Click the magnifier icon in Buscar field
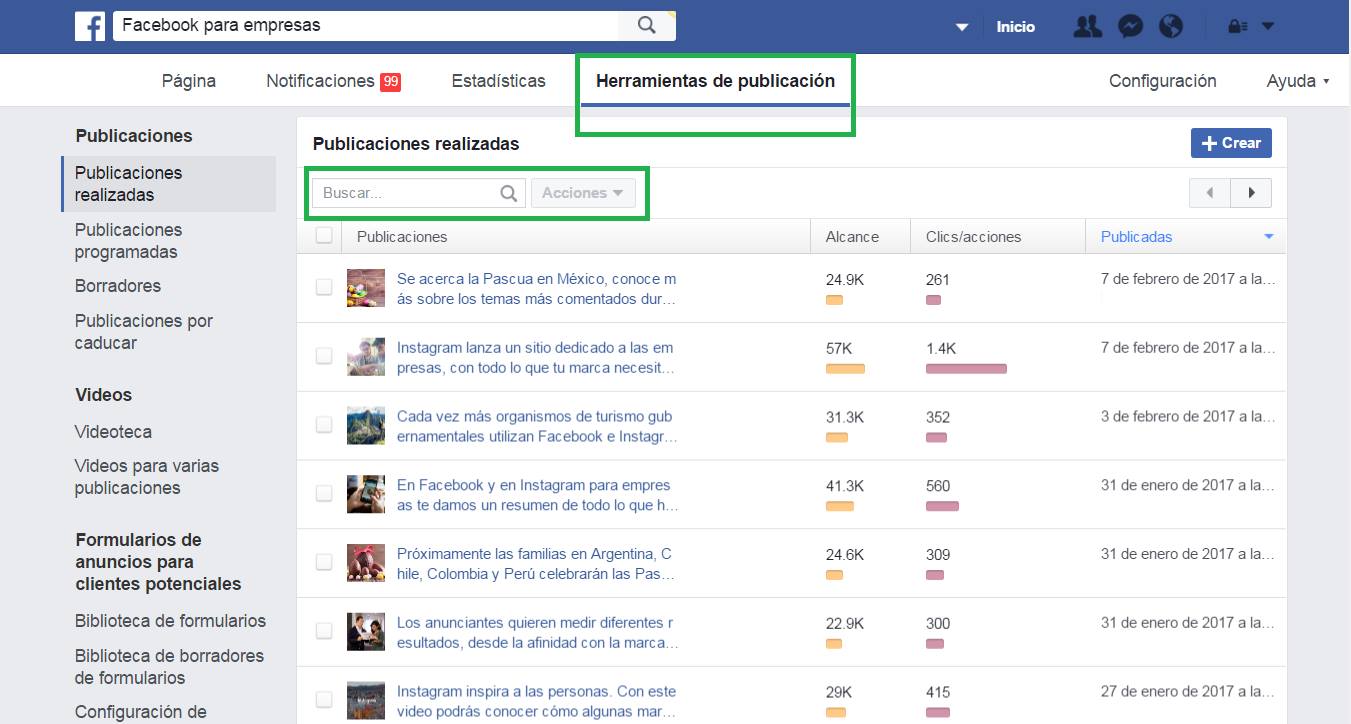This screenshot has height=724, width=1351. (x=509, y=193)
